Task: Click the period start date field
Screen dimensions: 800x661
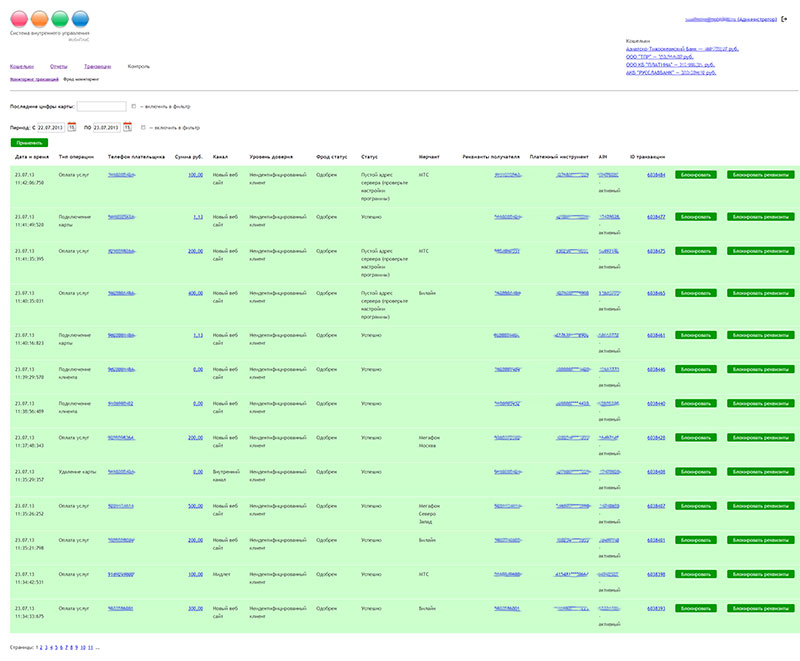Action: pyautogui.click(x=50, y=128)
